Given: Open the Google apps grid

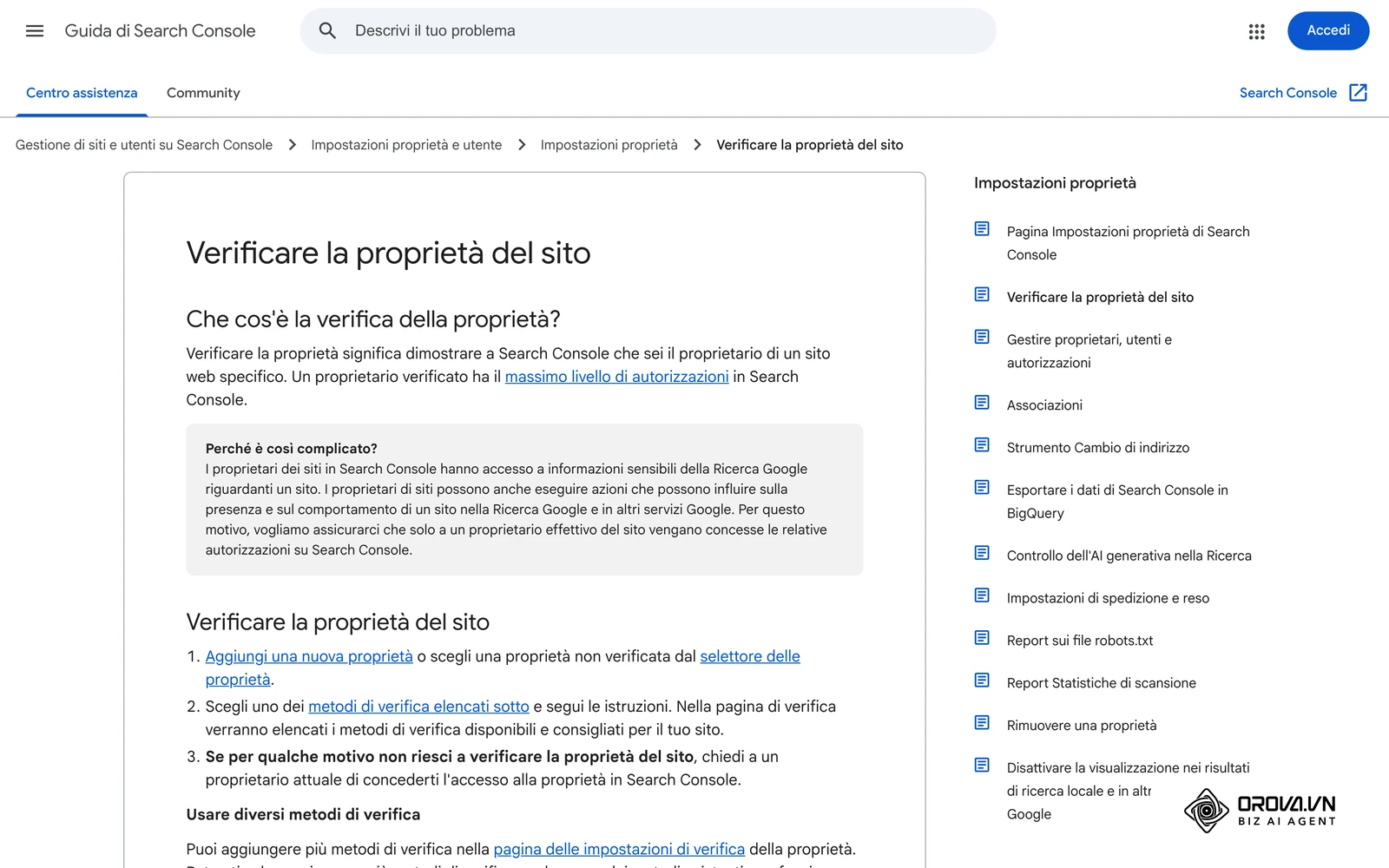Looking at the screenshot, I should pos(1256,31).
